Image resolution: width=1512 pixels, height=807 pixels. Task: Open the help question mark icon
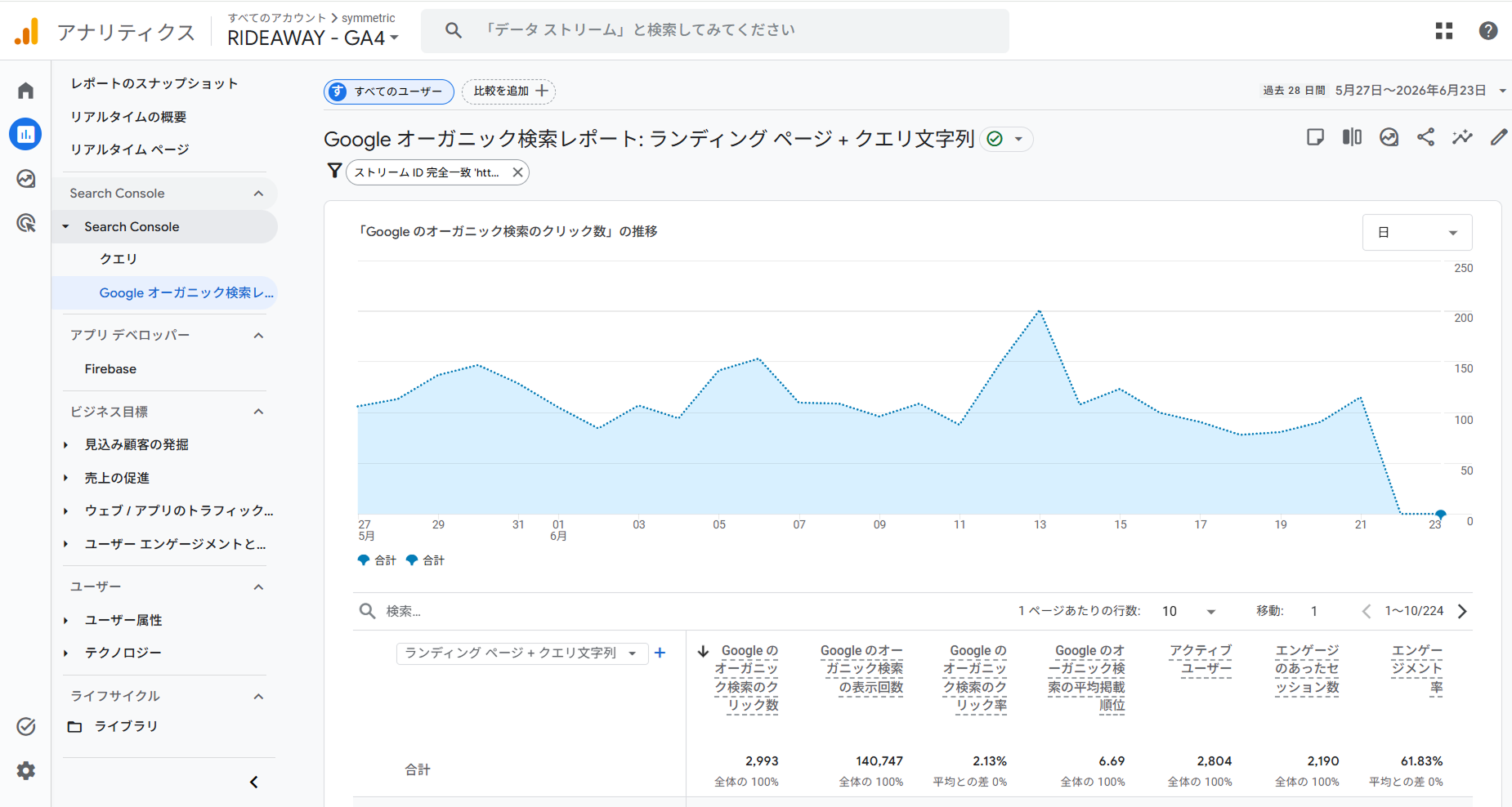coord(1488,31)
